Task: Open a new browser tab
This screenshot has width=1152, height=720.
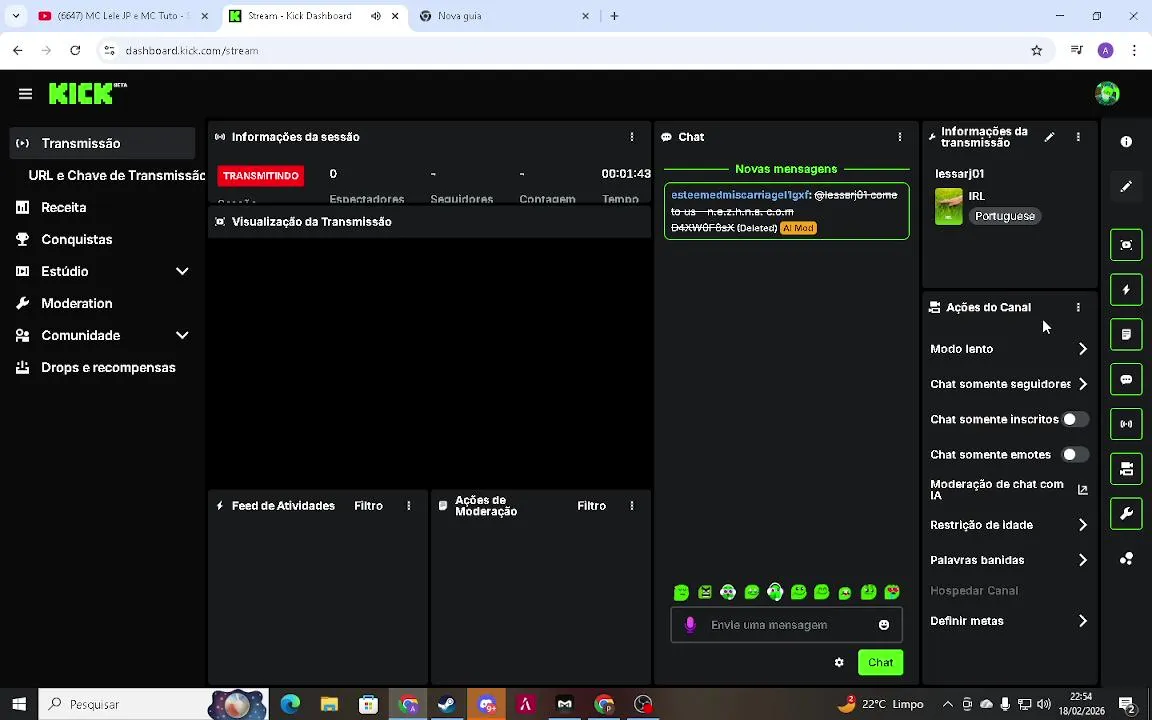Action: 614,15
